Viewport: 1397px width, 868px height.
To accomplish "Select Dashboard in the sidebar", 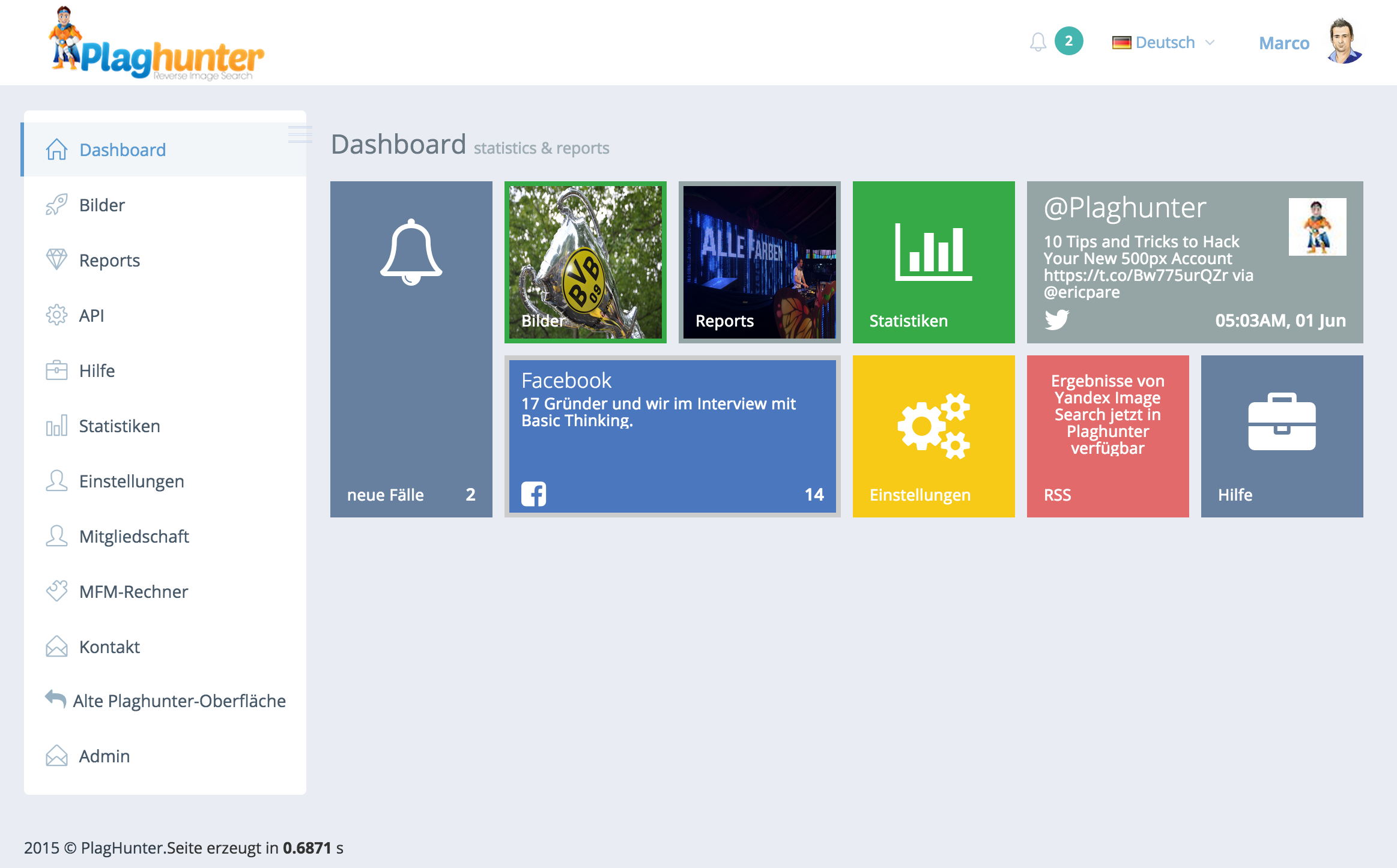I will [x=165, y=149].
